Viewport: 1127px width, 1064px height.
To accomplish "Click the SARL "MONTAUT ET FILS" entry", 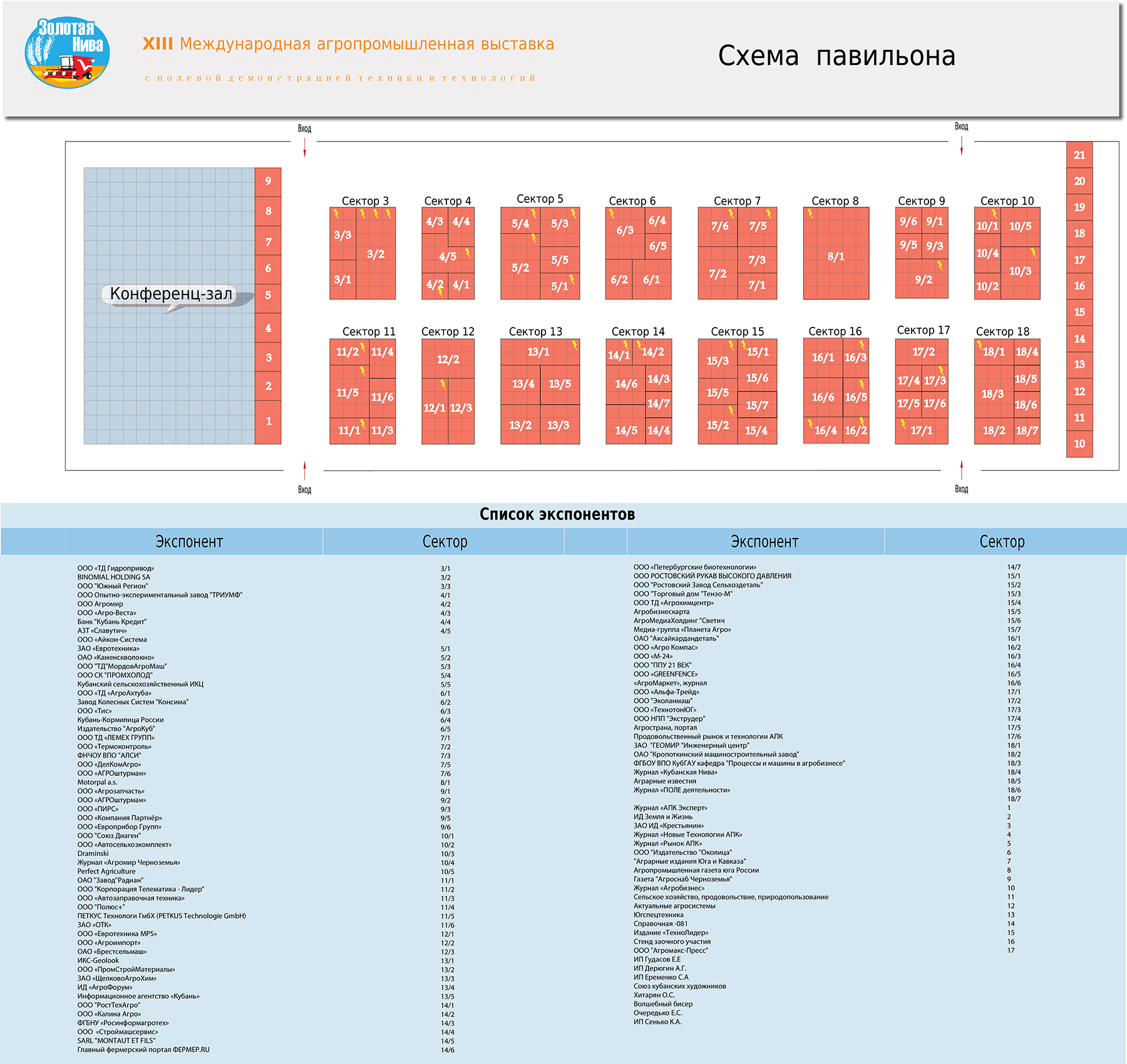I will point(116,1040).
